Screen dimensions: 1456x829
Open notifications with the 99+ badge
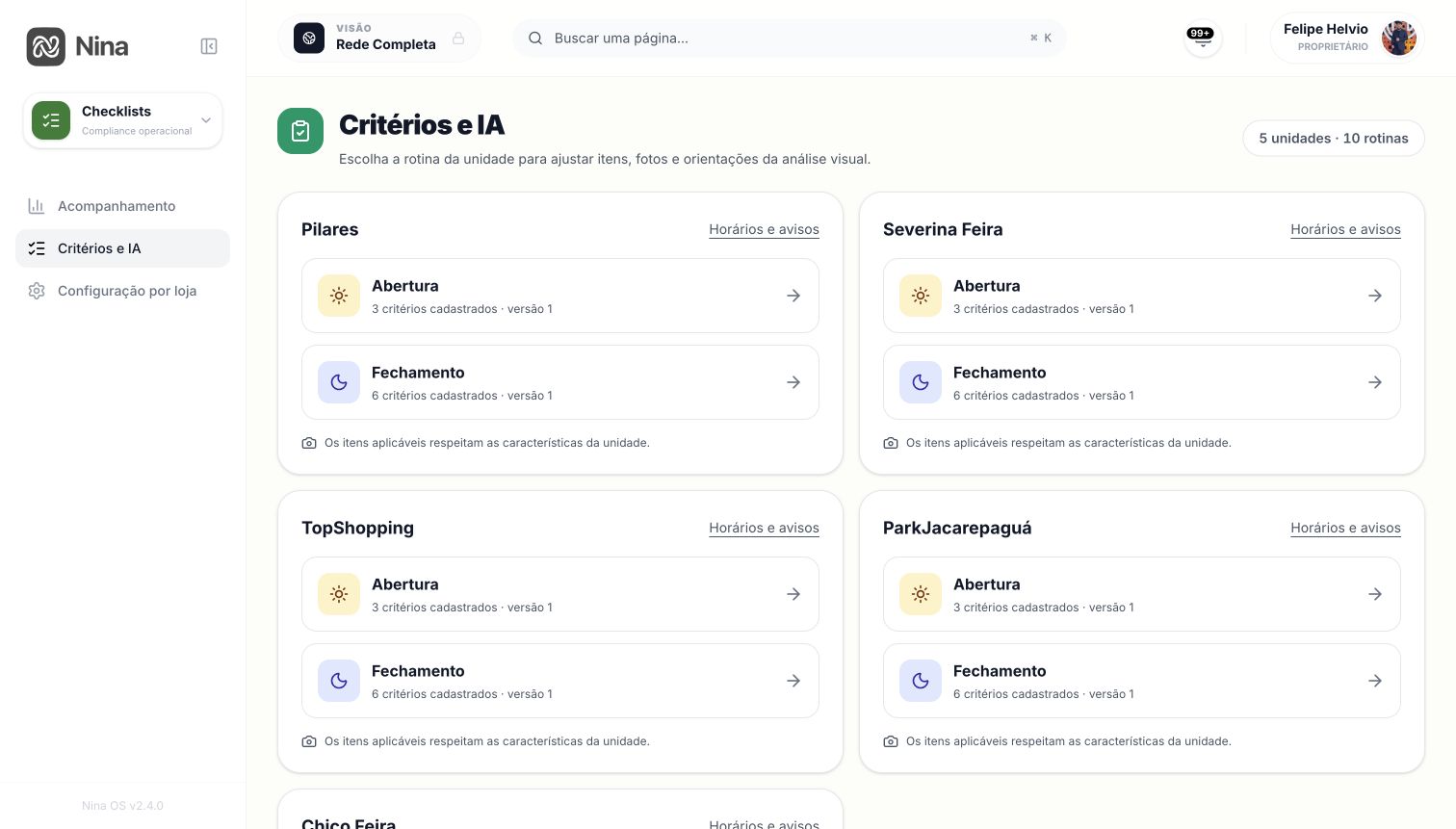1203,39
